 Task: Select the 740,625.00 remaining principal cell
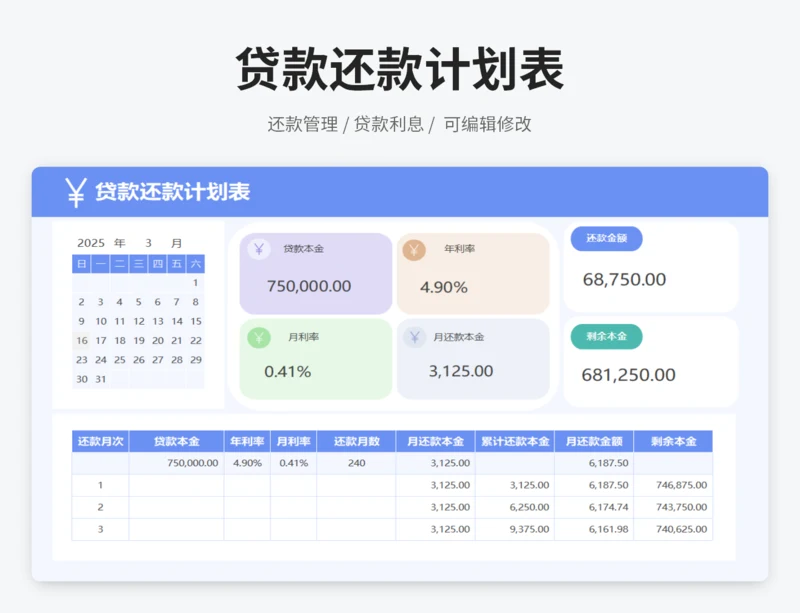click(x=673, y=529)
